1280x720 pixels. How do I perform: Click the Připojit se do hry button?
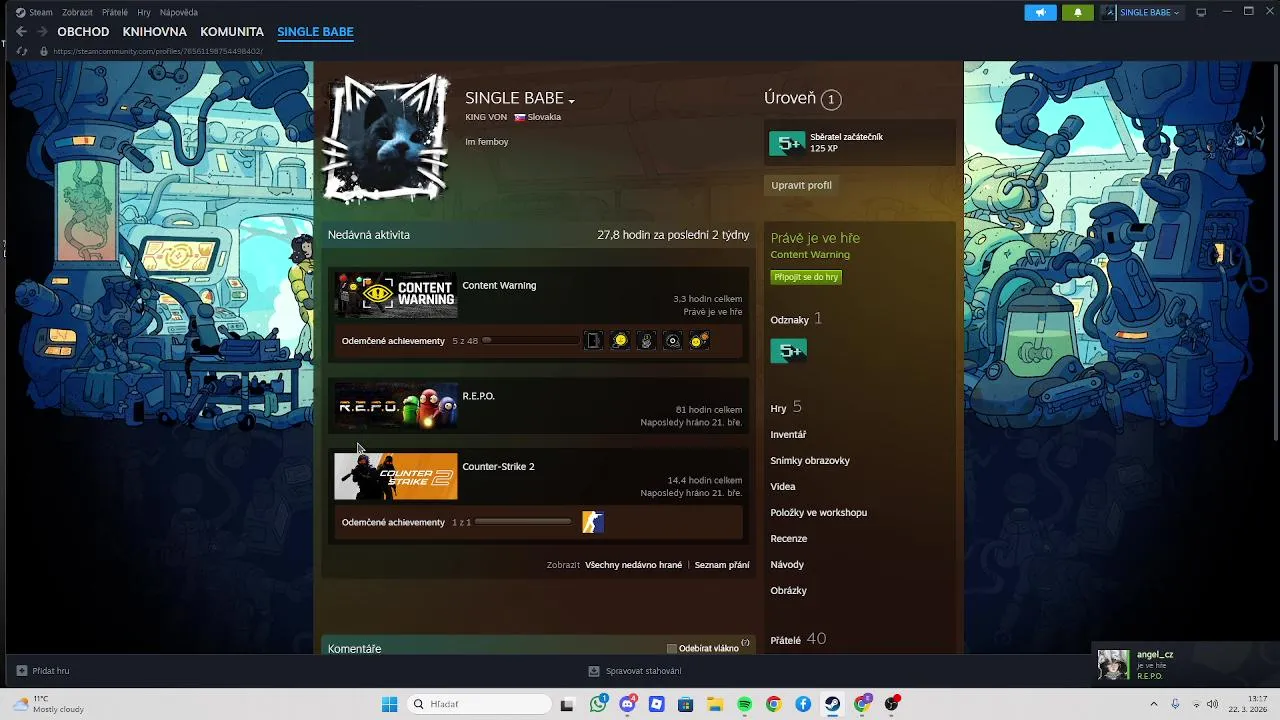[806, 277]
